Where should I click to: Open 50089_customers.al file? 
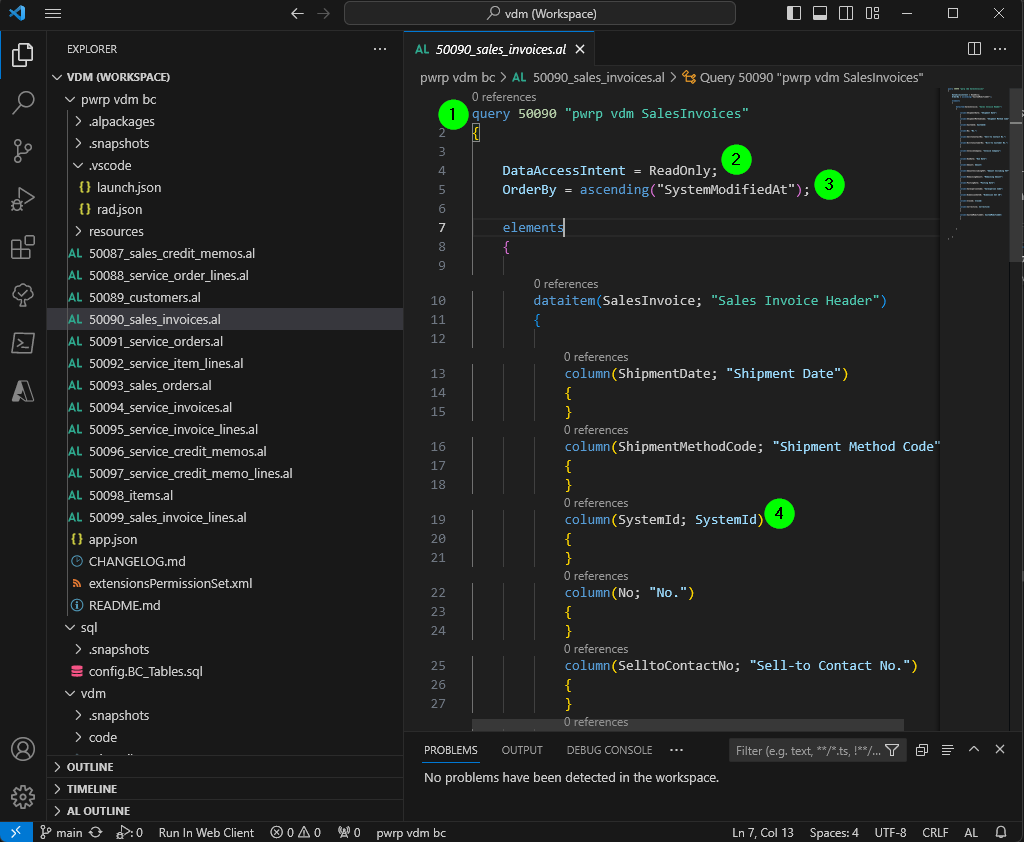(225, 297)
